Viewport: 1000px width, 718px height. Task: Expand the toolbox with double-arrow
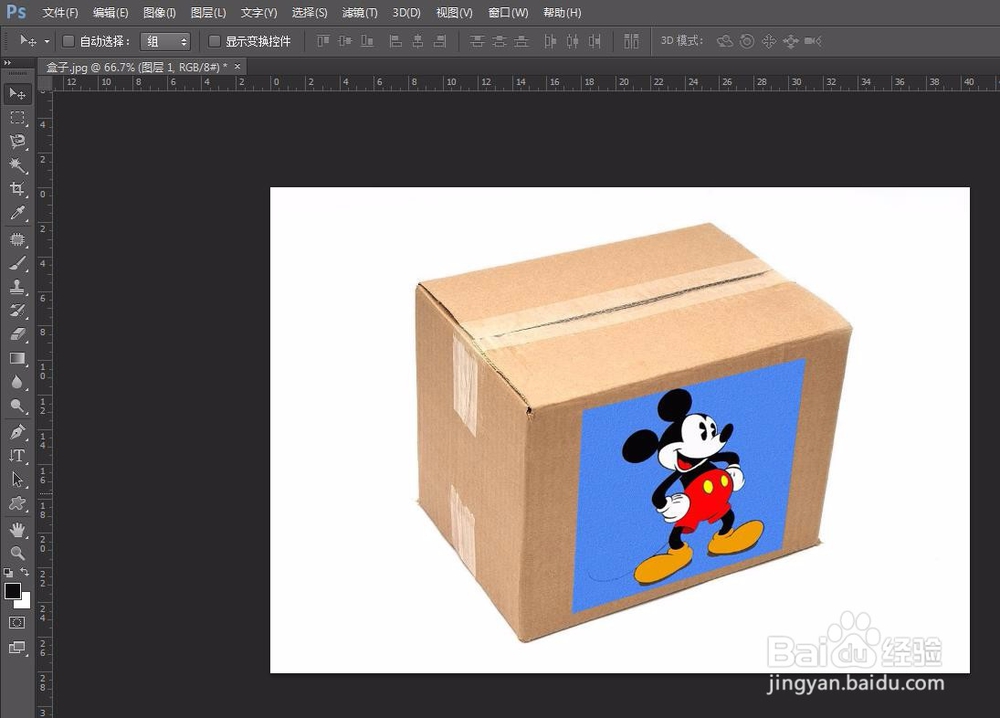point(8,62)
